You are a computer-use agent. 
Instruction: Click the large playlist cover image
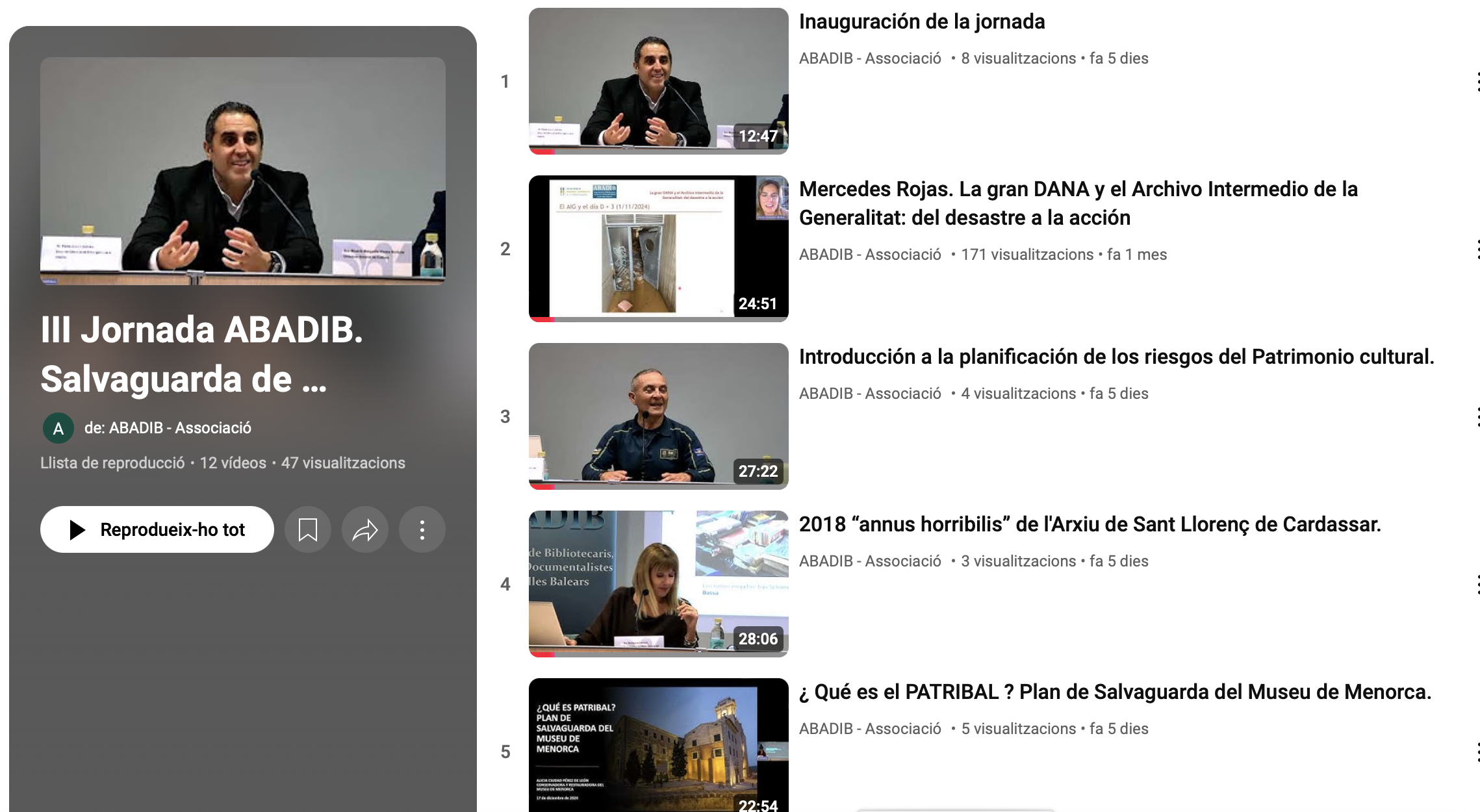242,171
